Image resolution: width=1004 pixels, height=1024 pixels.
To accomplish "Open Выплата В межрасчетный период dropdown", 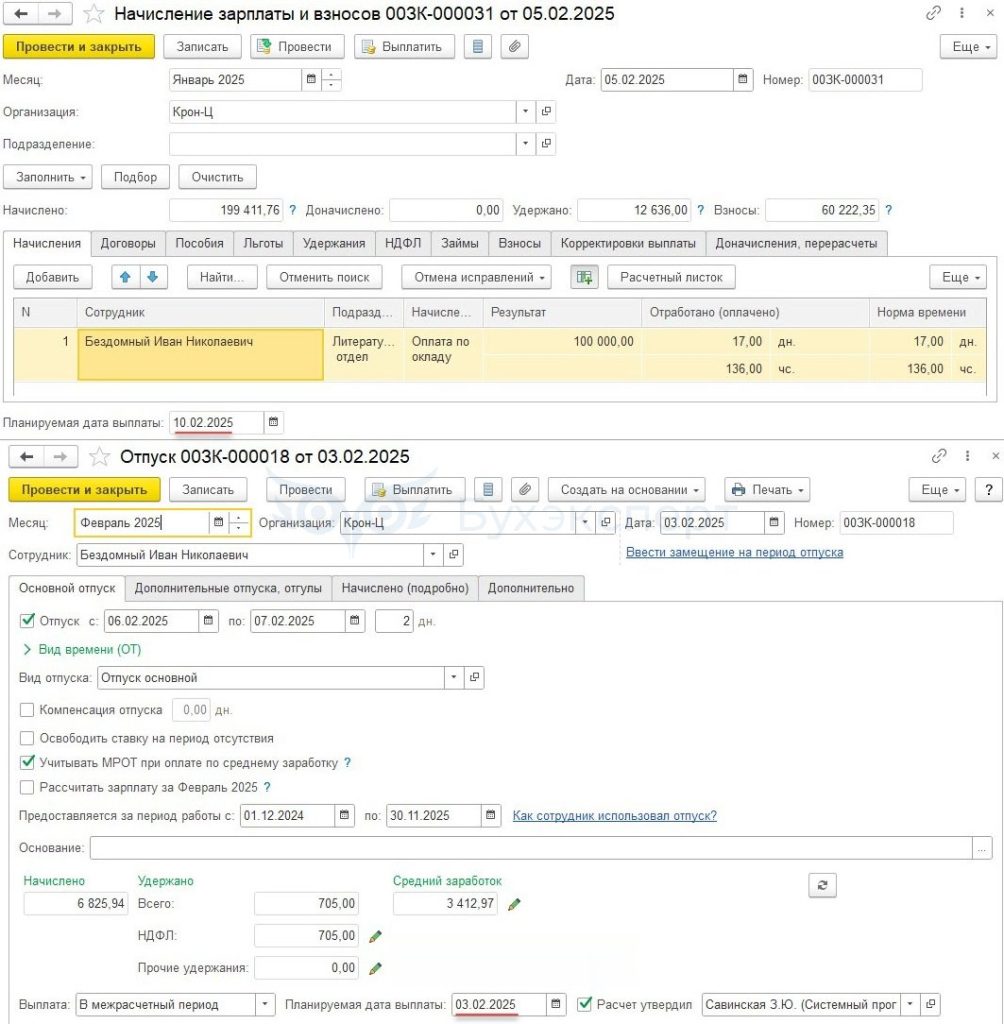I will pyautogui.click(x=265, y=1004).
